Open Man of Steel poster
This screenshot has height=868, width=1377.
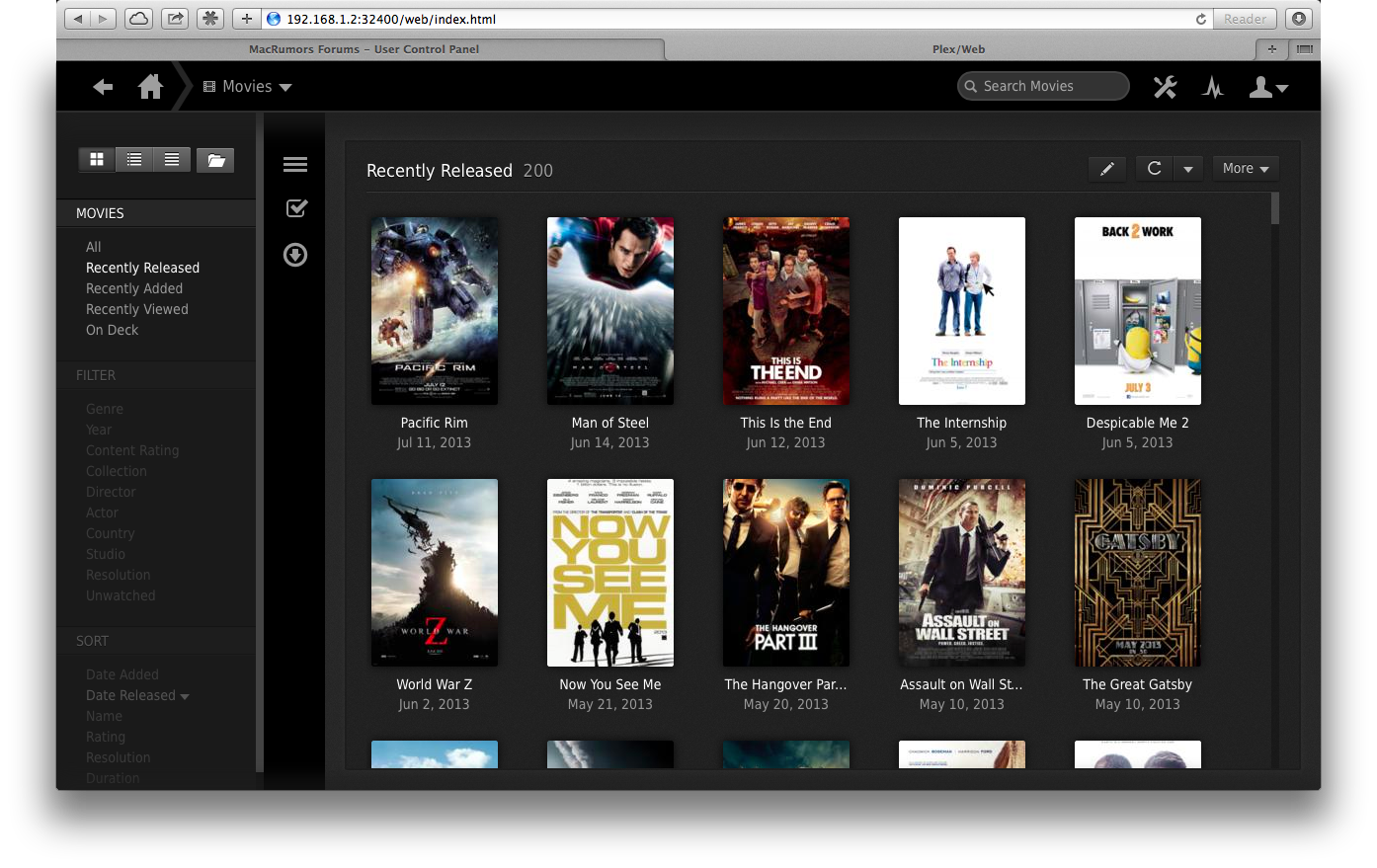(x=610, y=311)
